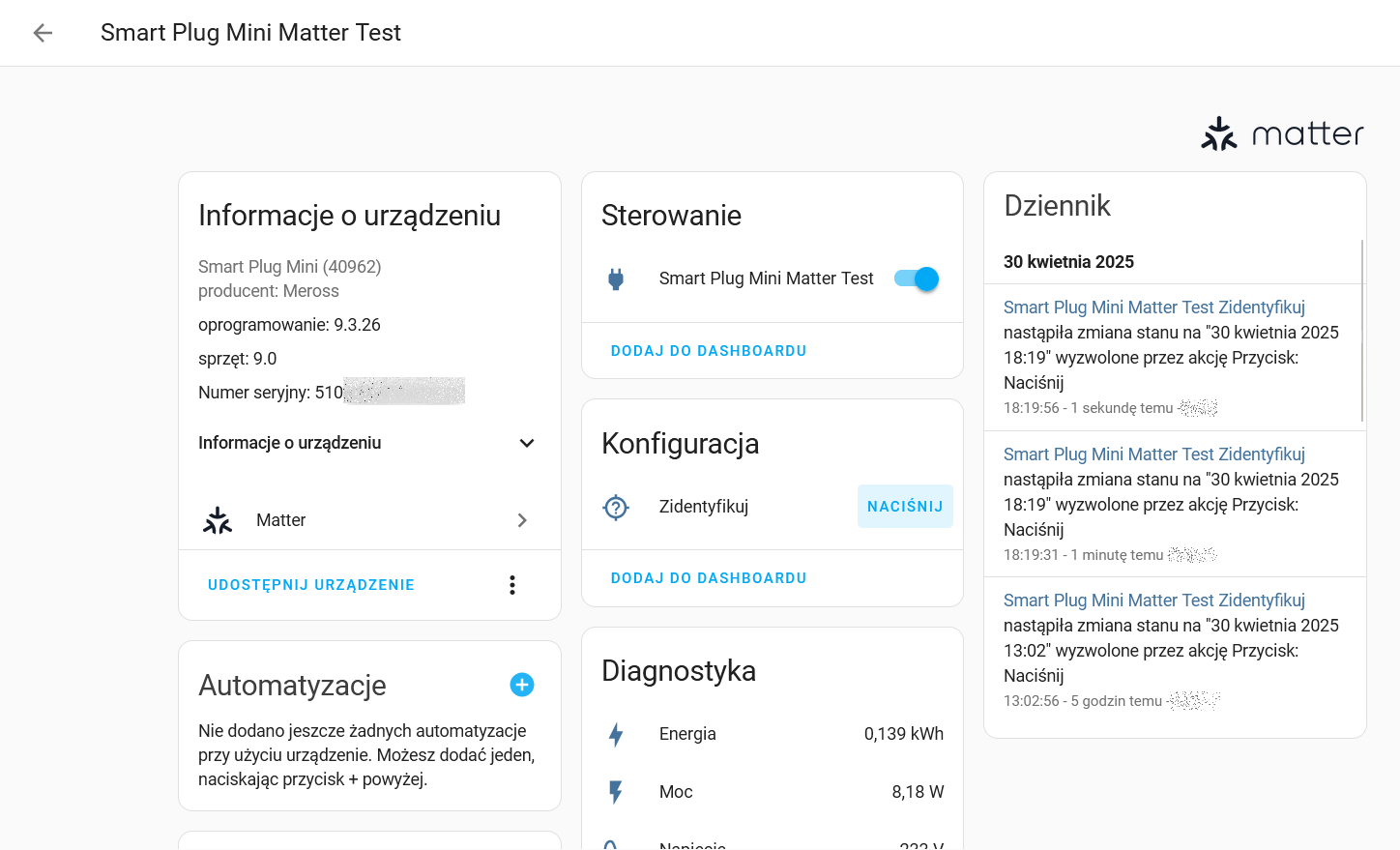
Task: Click DODAJ DO DASHBOARDU under Konfiguracja
Action: 709,578
